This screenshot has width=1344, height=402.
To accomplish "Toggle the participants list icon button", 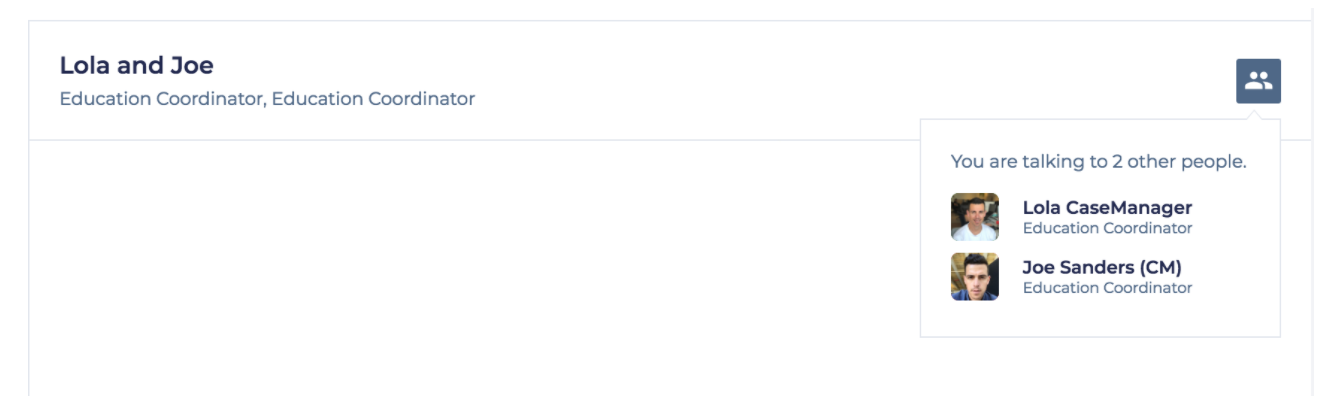I will click(1258, 81).
